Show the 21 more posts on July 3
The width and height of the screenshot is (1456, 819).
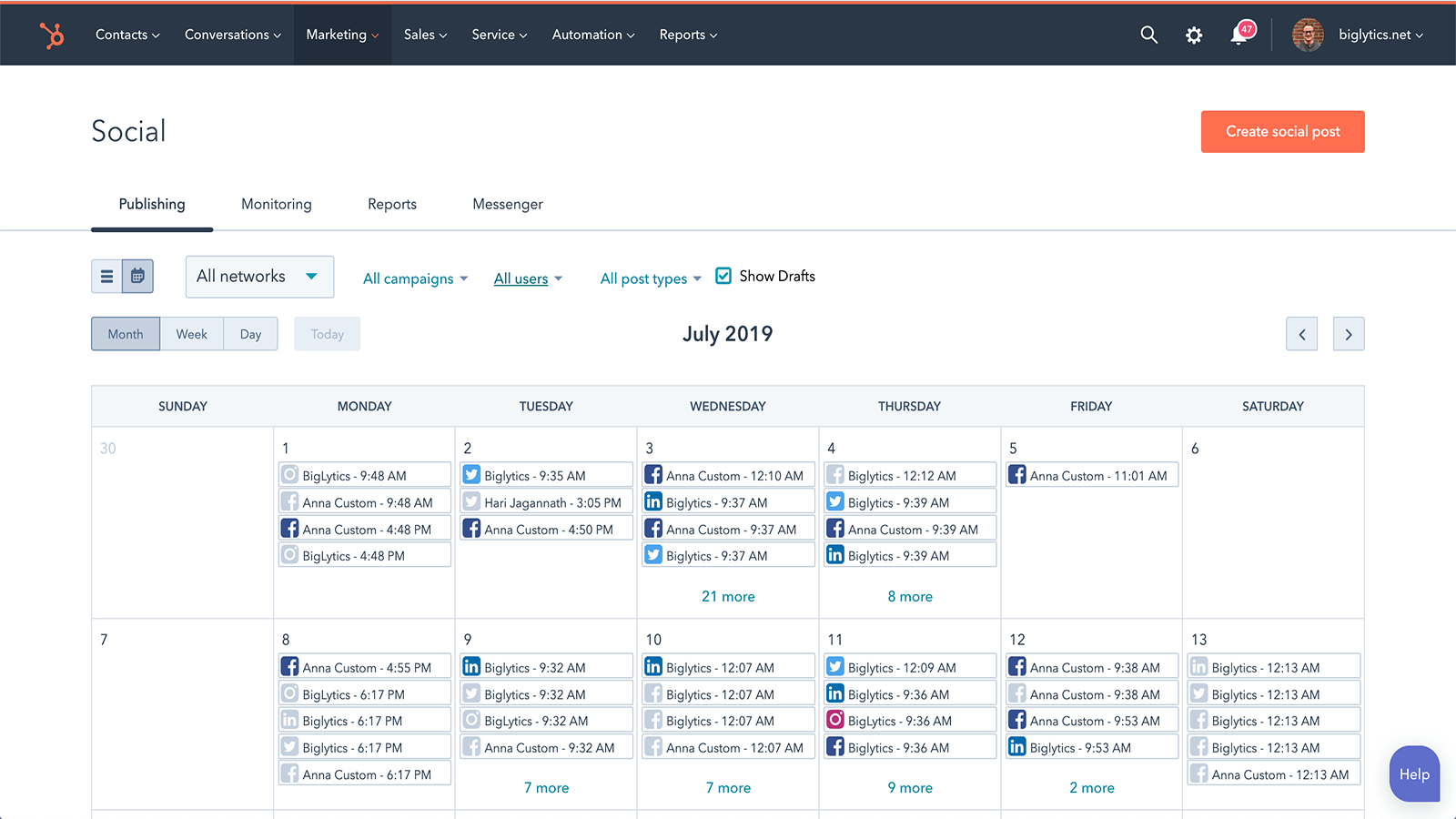[727, 596]
